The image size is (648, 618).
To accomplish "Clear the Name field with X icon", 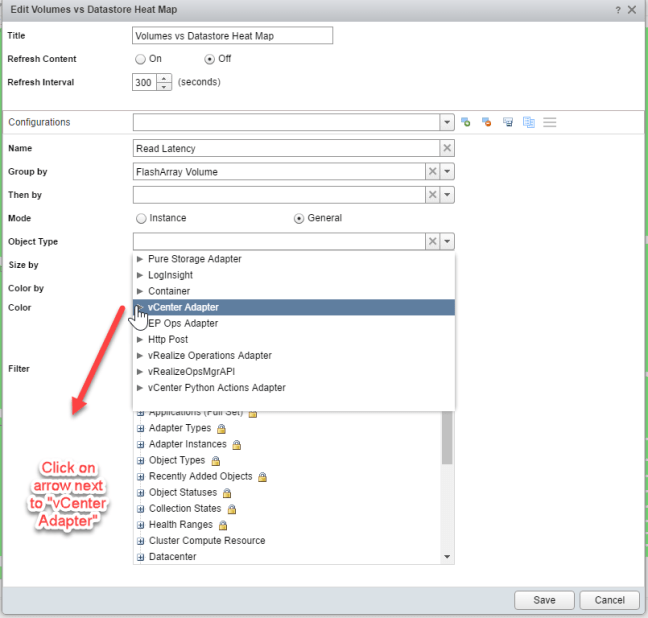I will click(447, 148).
